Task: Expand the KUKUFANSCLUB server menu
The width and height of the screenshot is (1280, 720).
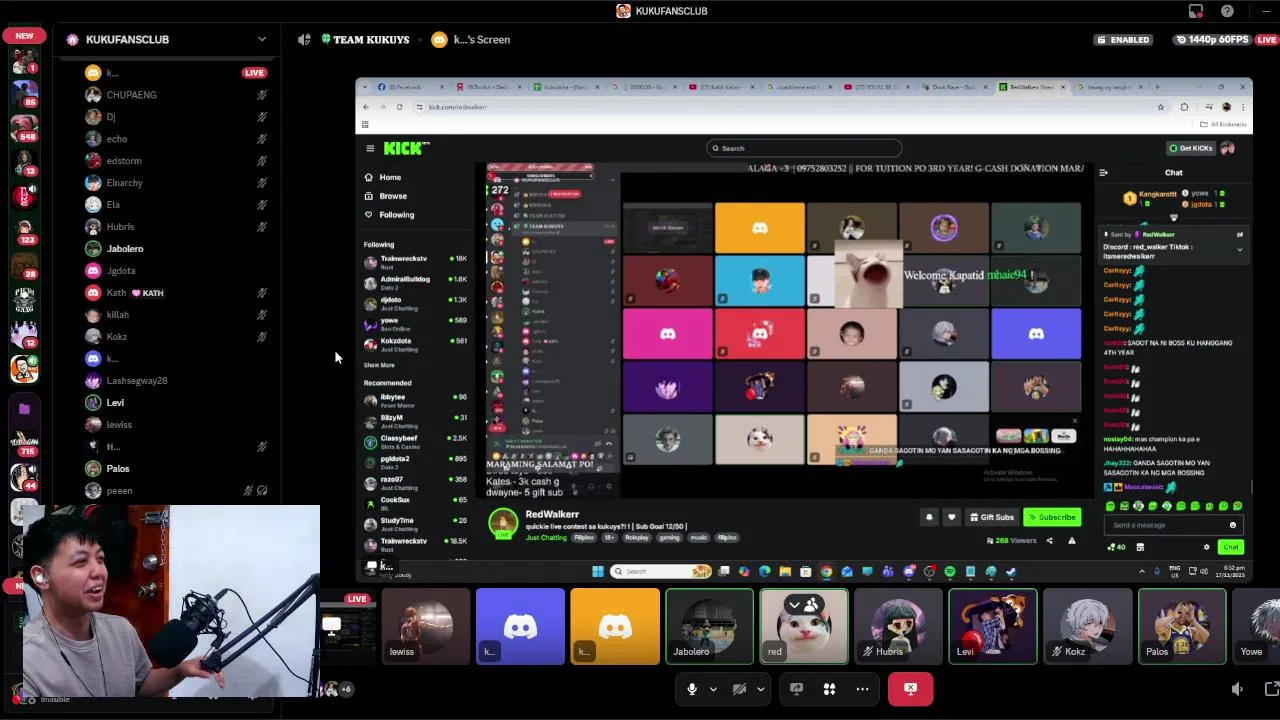Action: point(262,39)
